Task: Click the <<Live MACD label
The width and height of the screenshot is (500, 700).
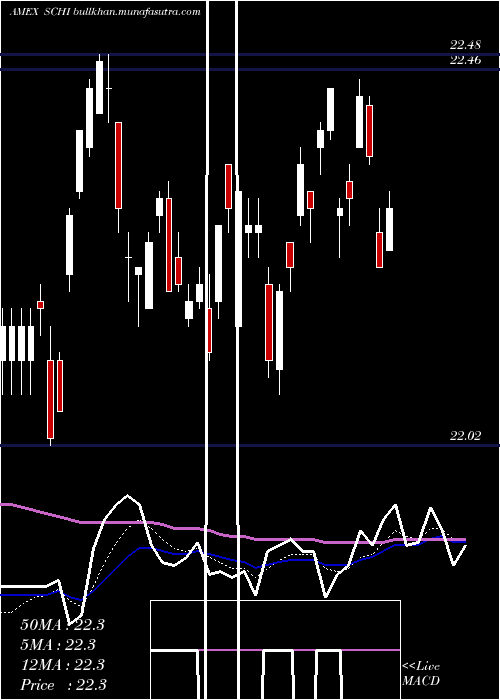Action: [x=421, y=673]
